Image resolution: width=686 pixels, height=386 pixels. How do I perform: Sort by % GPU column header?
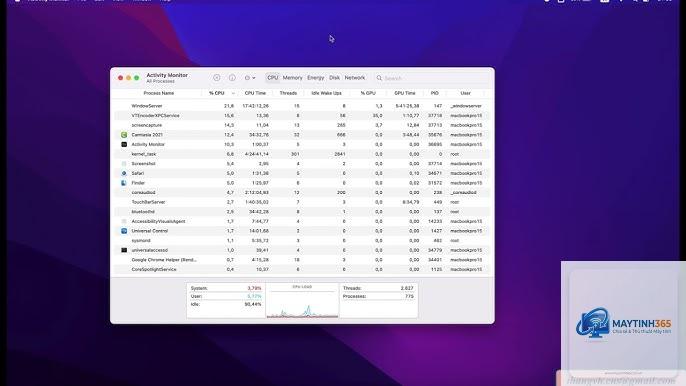[x=368, y=93]
